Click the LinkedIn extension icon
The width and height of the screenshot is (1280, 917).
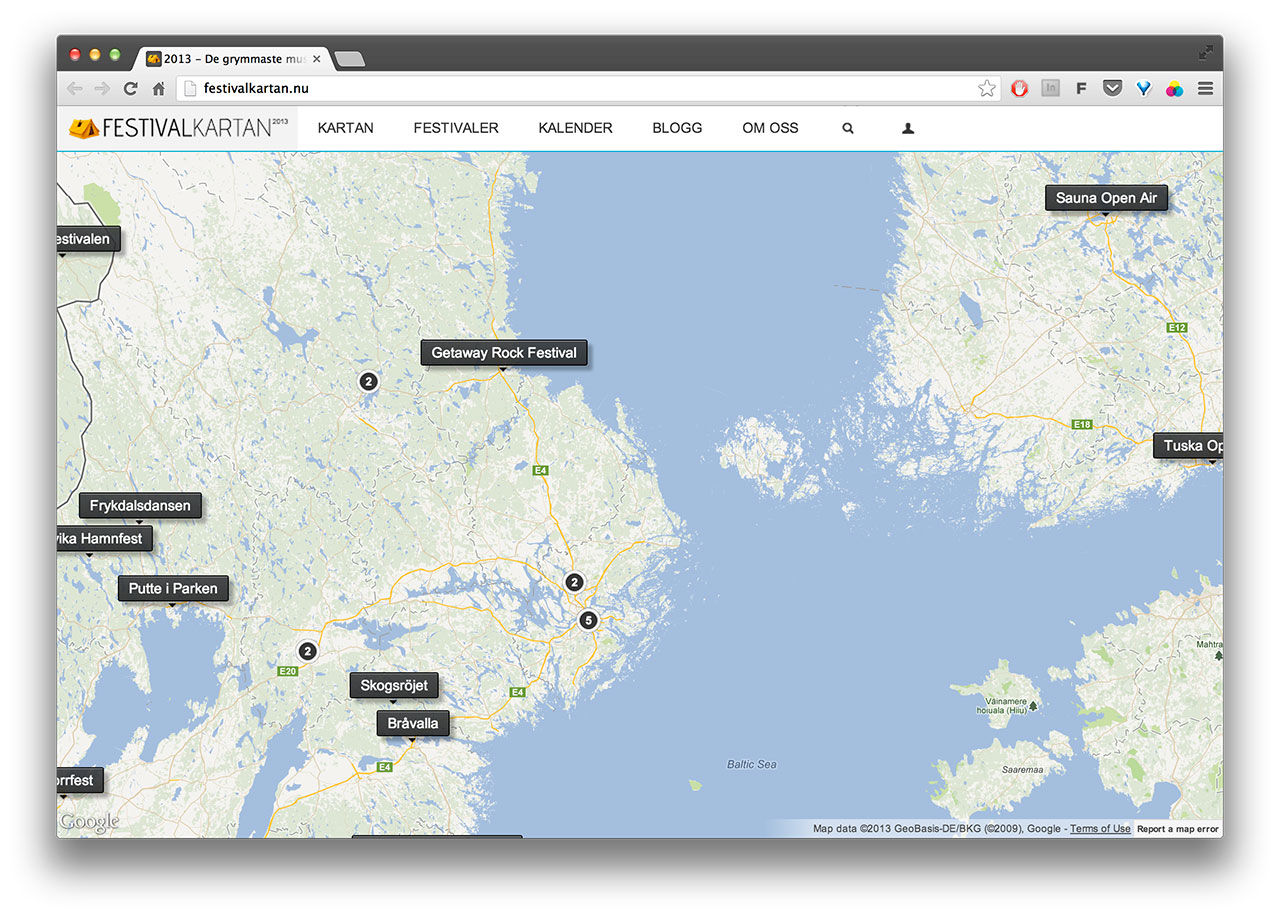pos(1050,88)
